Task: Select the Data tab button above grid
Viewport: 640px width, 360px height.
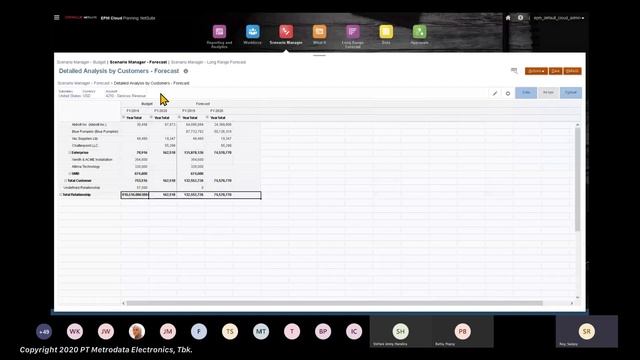Action: (x=526, y=93)
